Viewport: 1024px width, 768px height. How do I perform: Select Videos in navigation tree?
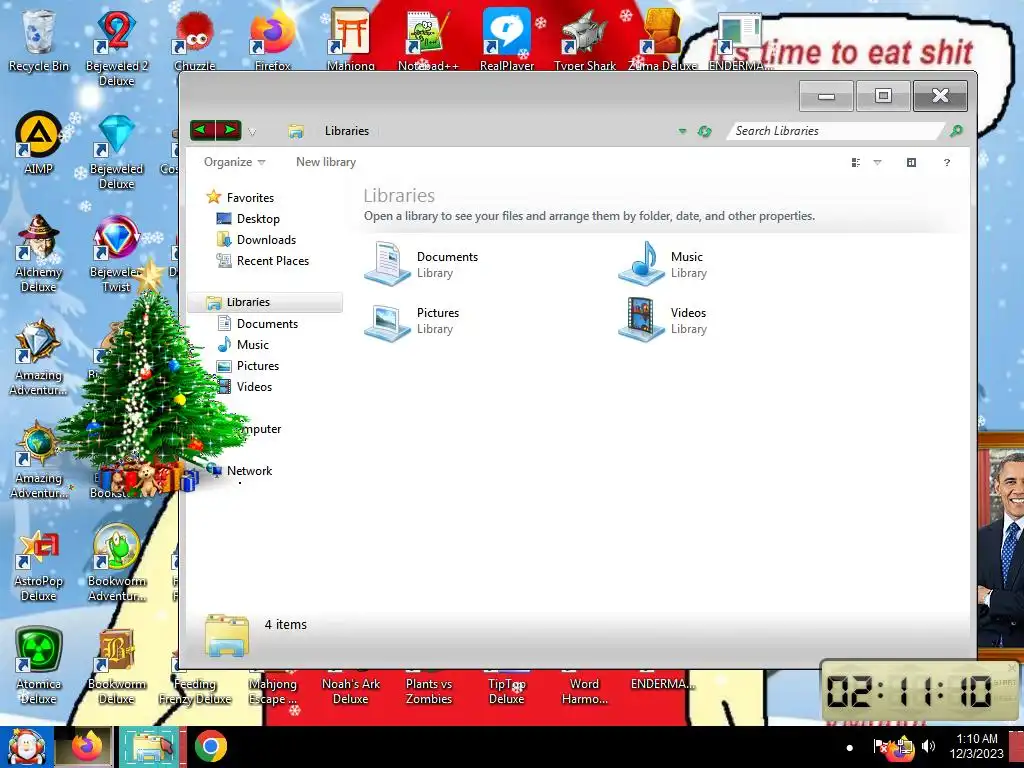[244, 387]
